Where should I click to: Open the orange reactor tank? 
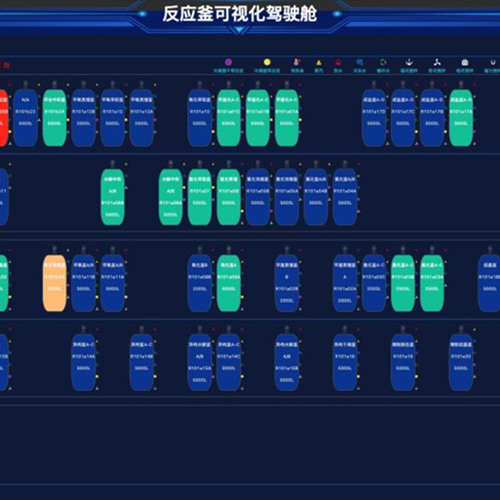click(54, 283)
